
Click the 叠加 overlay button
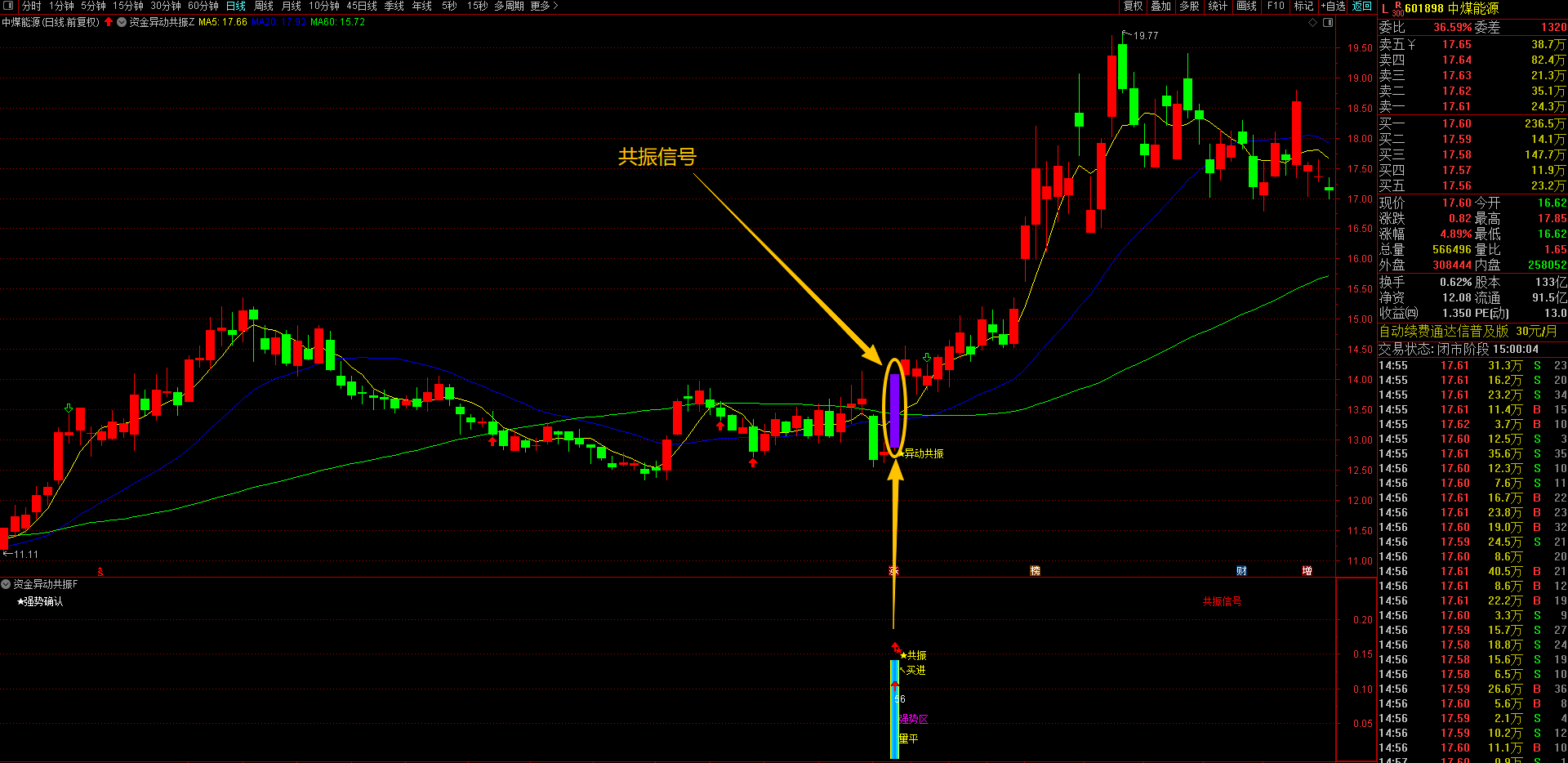[x=1160, y=6]
